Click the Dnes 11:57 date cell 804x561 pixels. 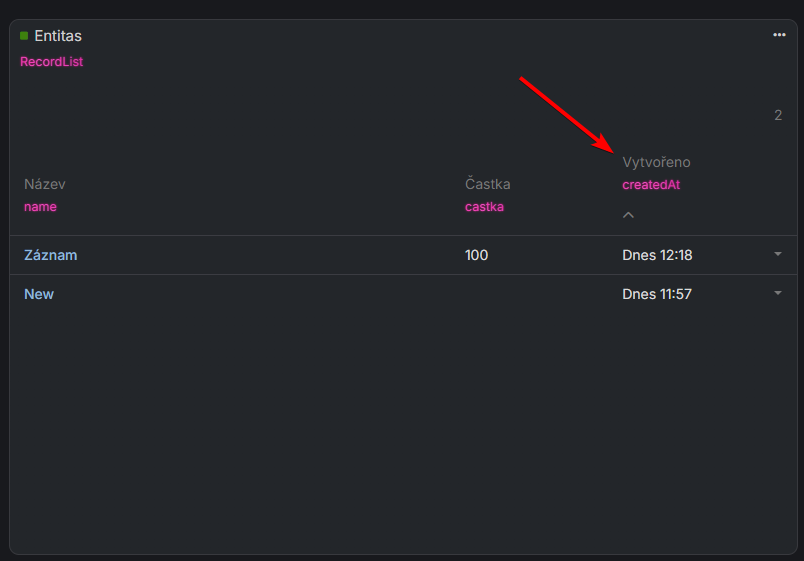tap(657, 294)
